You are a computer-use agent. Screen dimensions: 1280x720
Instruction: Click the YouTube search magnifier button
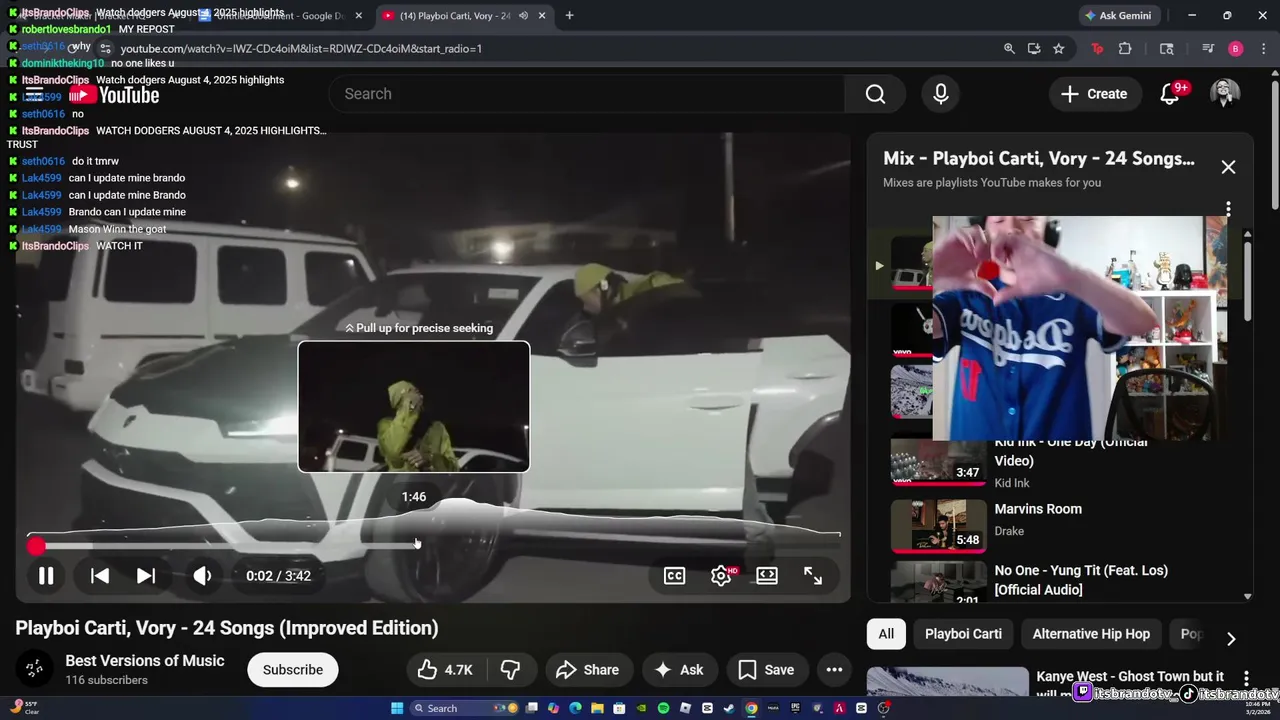pyautogui.click(x=875, y=94)
